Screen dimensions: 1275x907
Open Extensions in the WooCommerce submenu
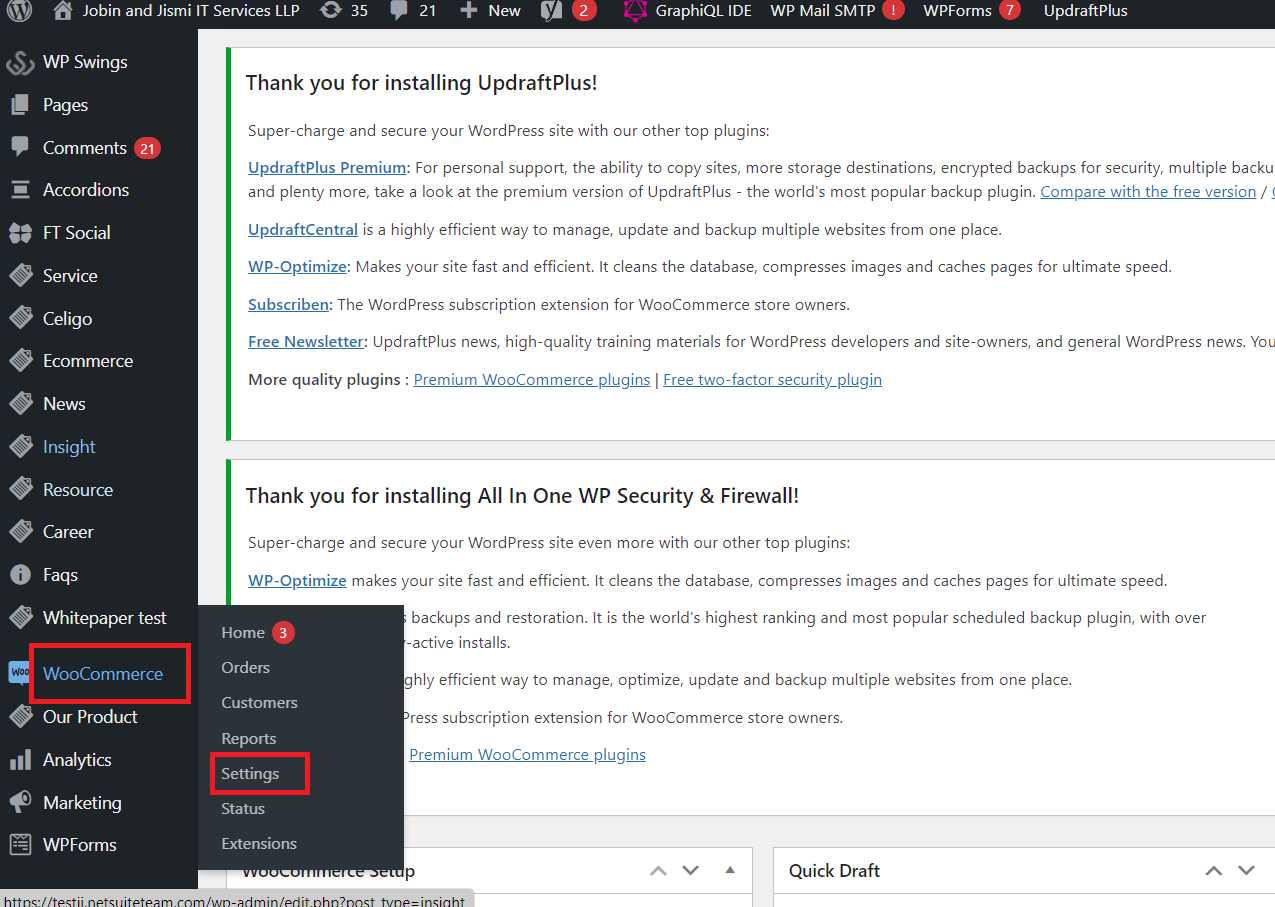(x=259, y=843)
